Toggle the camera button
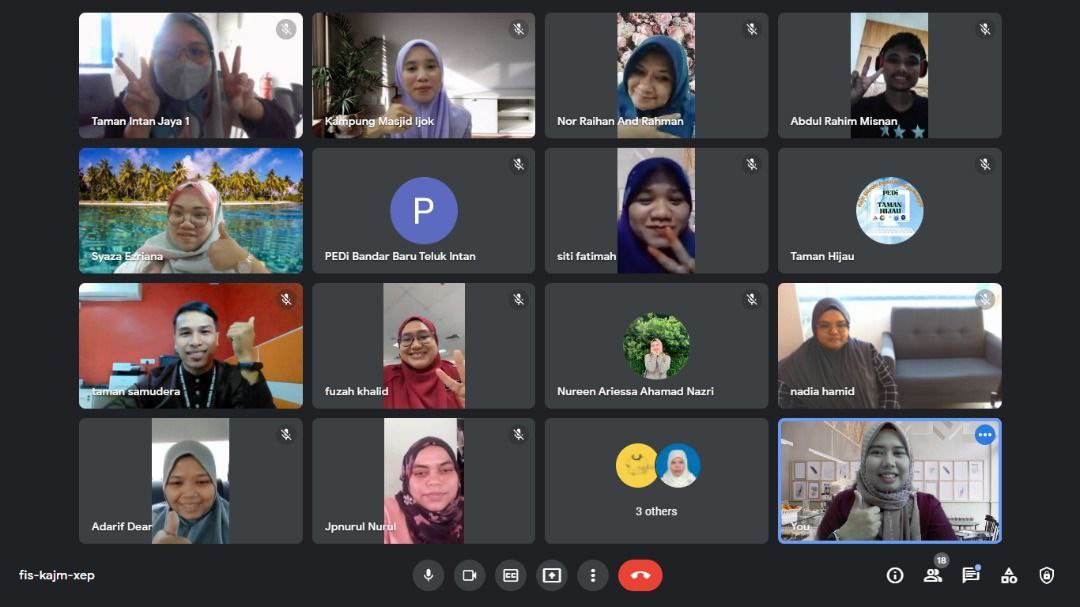1080x607 pixels. coord(469,575)
